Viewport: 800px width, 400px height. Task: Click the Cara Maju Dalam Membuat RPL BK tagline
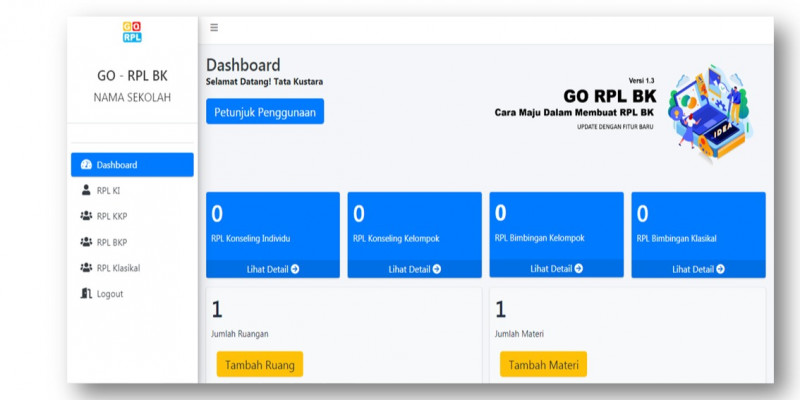(x=574, y=112)
